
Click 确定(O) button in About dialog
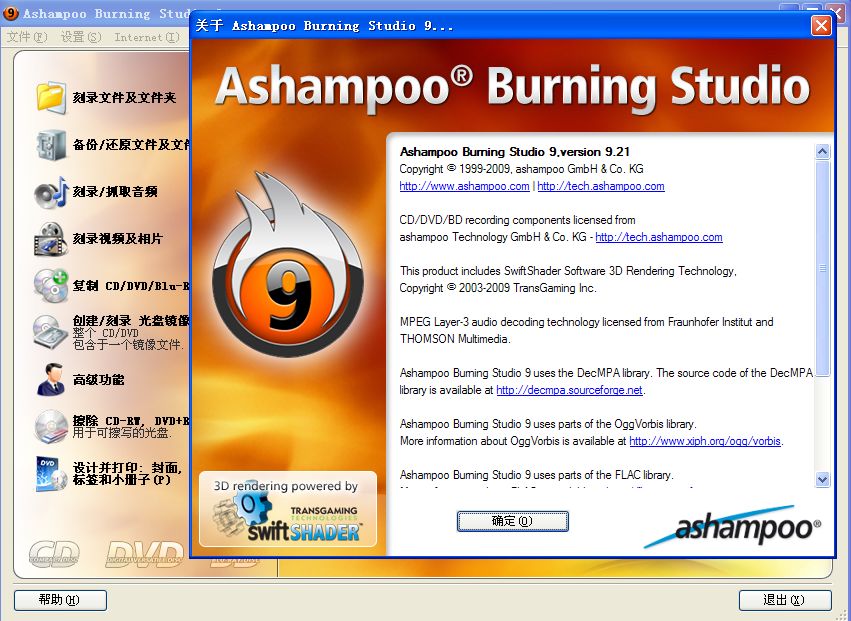click(512, 521)
